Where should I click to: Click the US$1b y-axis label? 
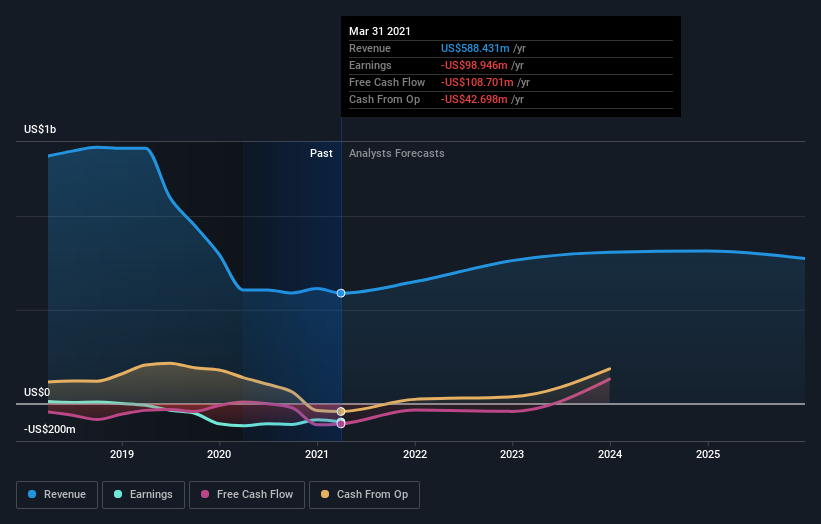pos(40,129)
